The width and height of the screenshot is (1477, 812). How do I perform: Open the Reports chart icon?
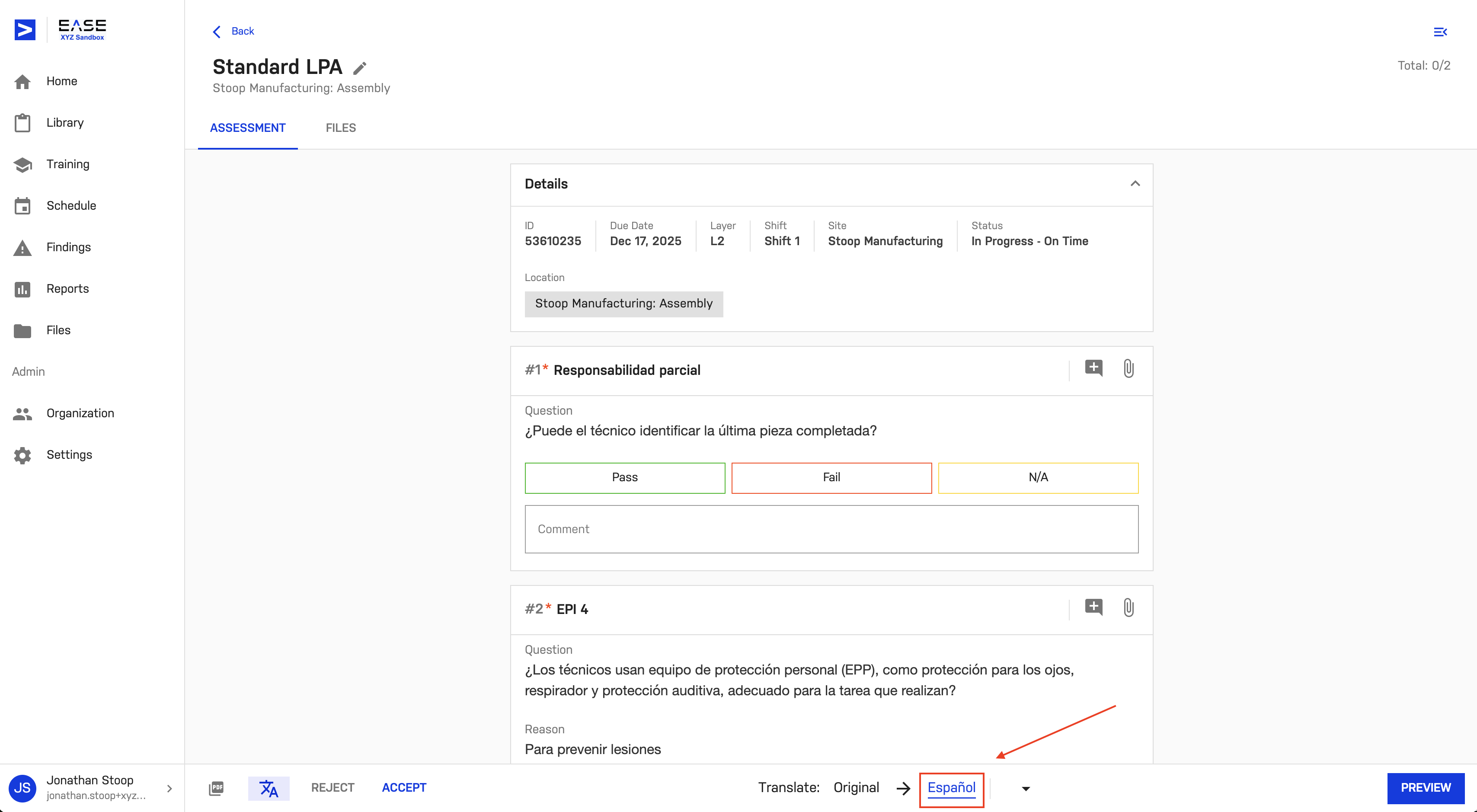click(x=22, y=289)
